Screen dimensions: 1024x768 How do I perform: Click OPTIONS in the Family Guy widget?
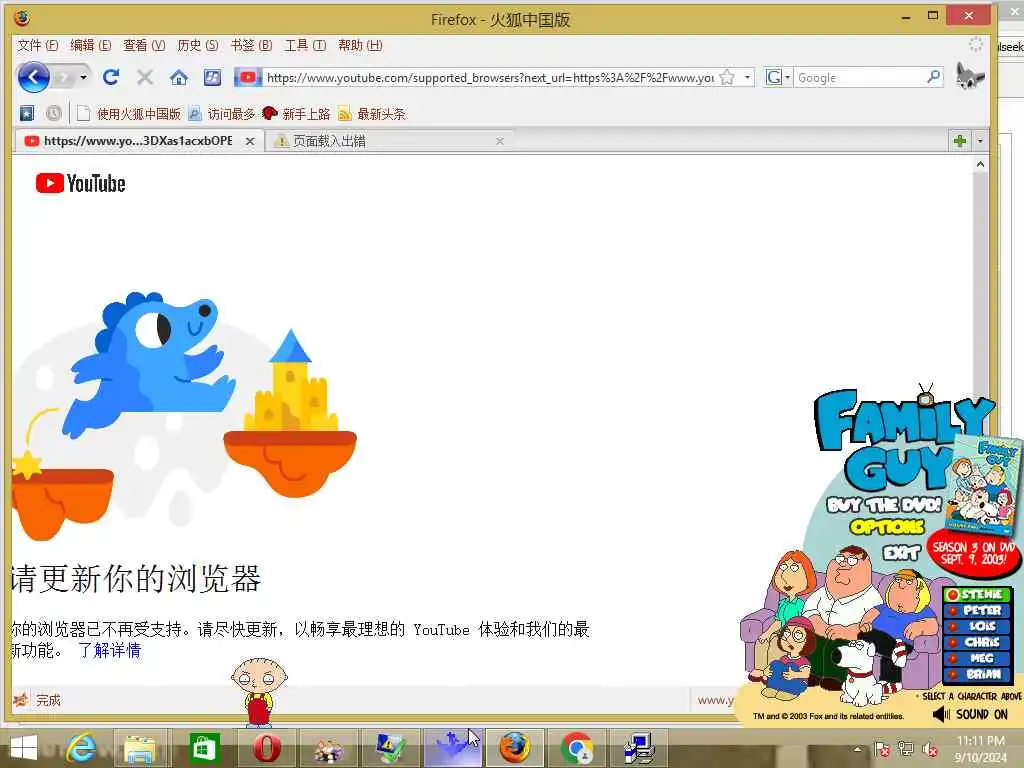(x=887, y=526)
